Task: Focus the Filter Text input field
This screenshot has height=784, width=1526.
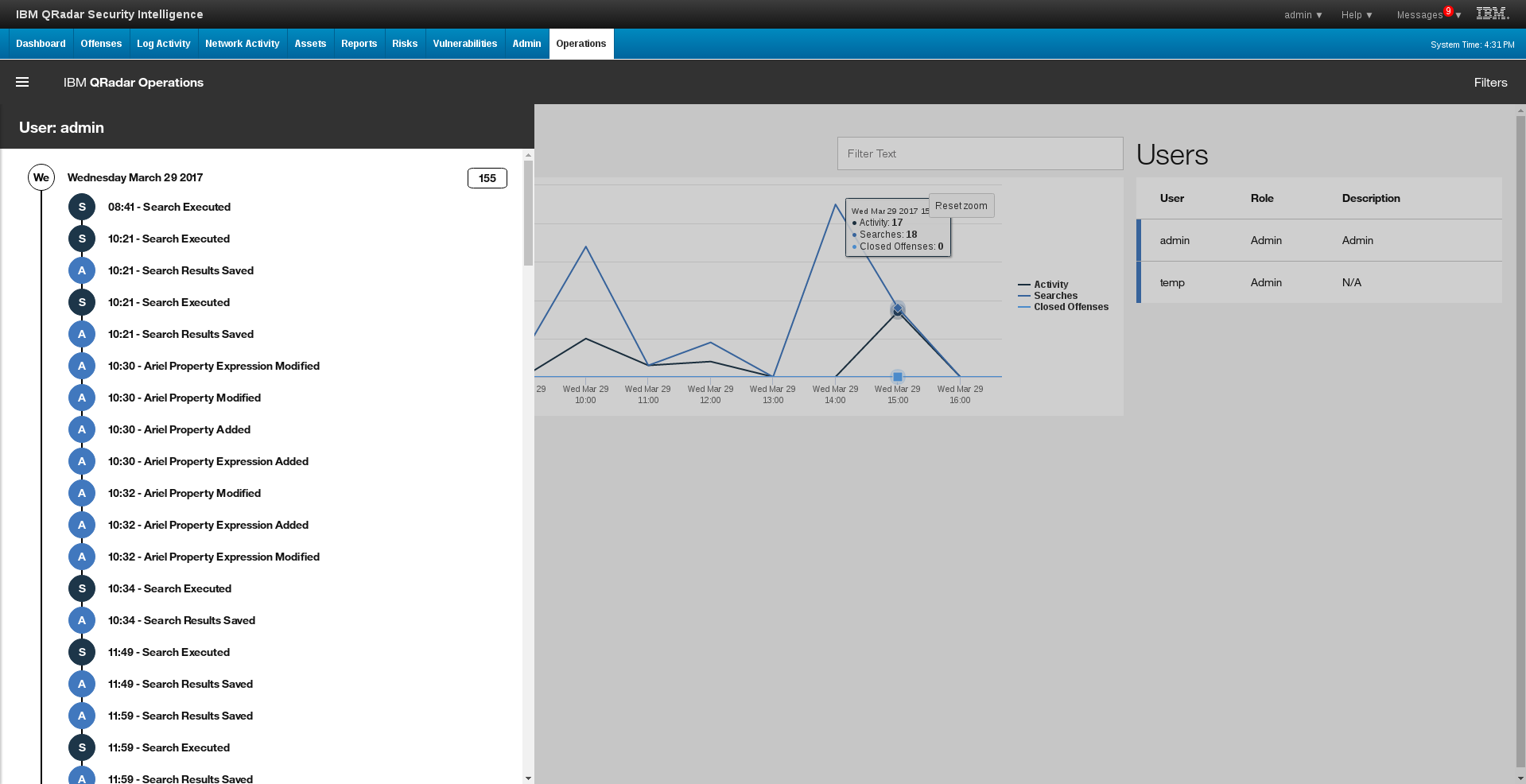Action: tap(980, 153)
